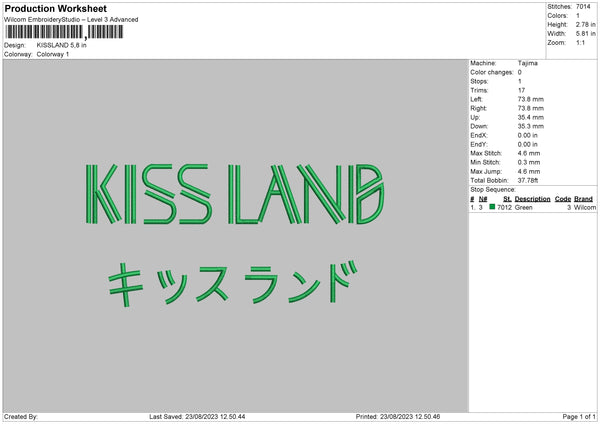The width and height of the screenshot is (600, 424).
Task: Click the 'Last Saved: 23/08/2023 12.50.44' footer
Action: [197, 417]
